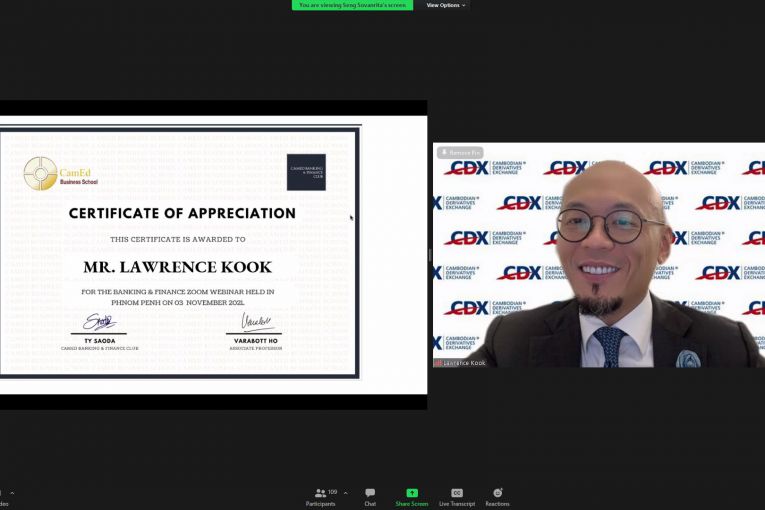
Task: Click the dark Banking & Finance Club logo
Action: [x=306, y=172]
